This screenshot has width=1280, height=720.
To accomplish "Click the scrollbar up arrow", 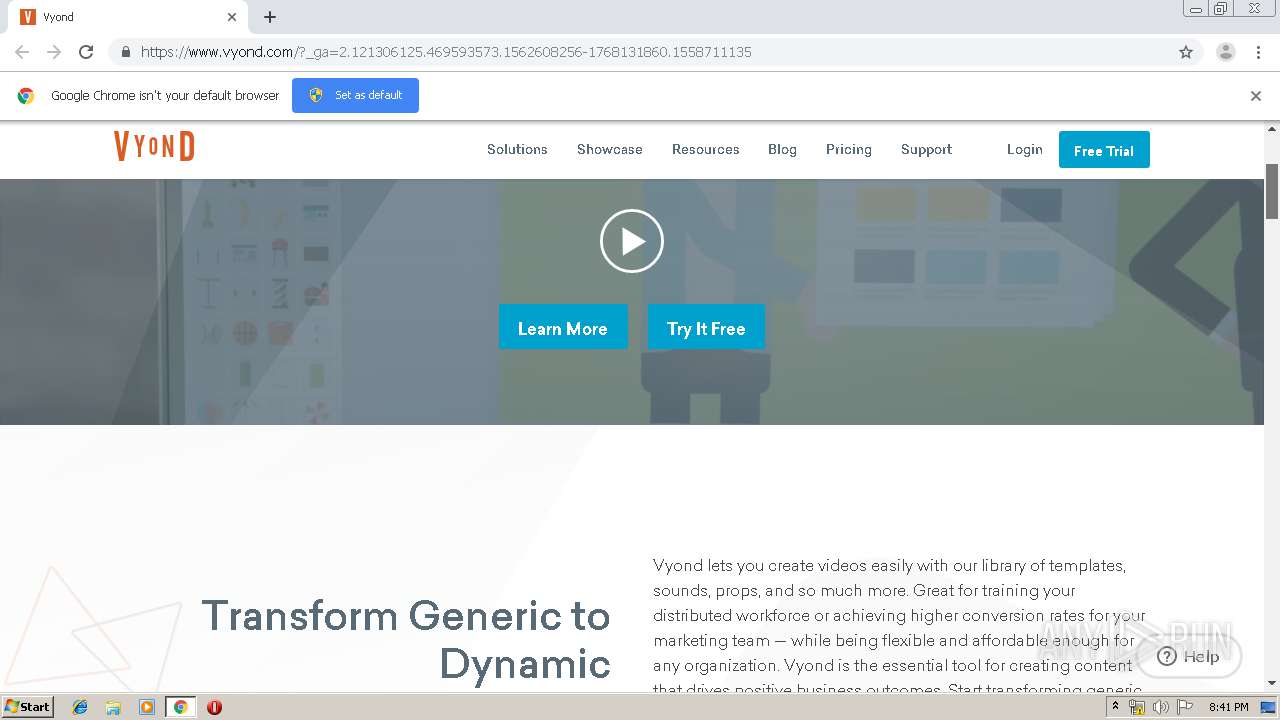I will (1272, 129).
